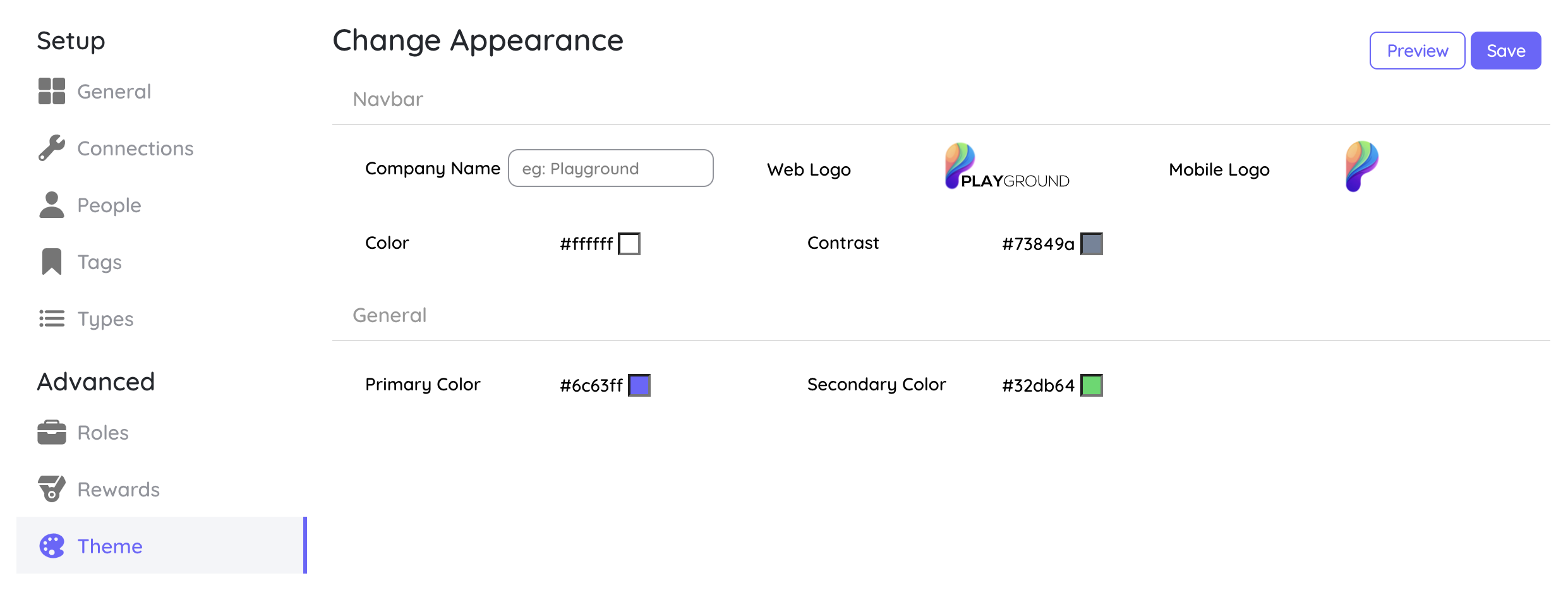Click the Playground Web Logo image
This screenshot has height=590, width=1568.
[x=1006, y=167]
